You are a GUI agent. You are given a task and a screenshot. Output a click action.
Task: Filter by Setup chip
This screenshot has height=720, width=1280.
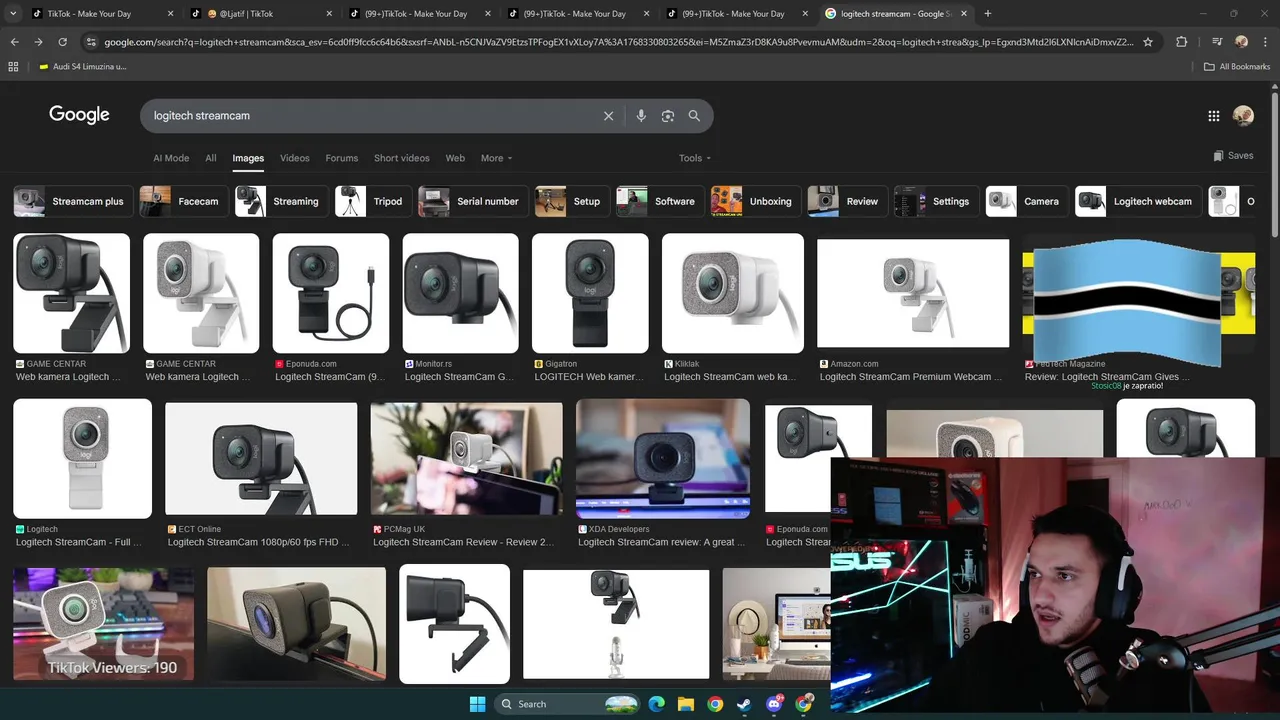click(570, 201)
